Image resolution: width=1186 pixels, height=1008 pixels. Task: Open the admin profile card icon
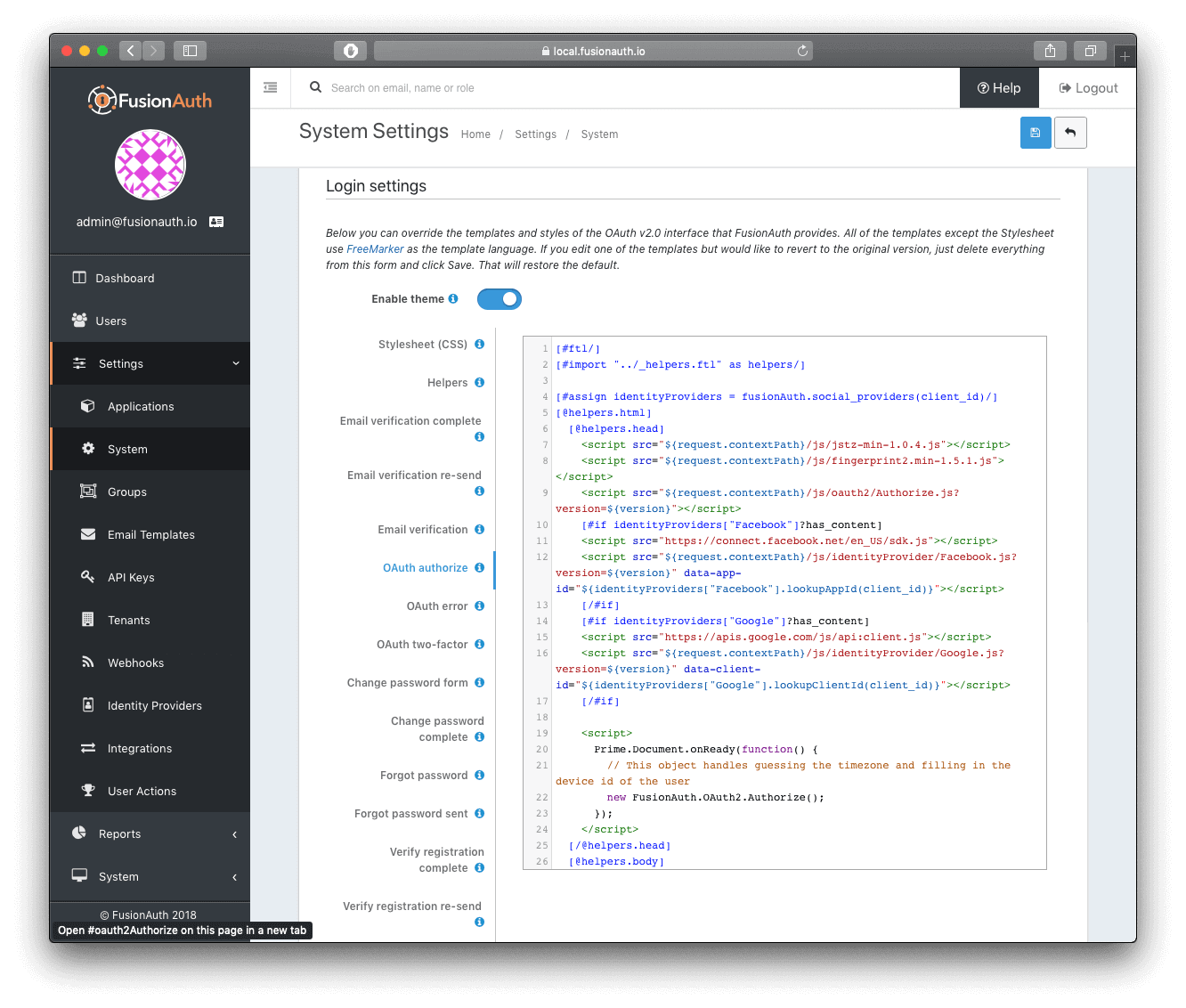[216, 222]
